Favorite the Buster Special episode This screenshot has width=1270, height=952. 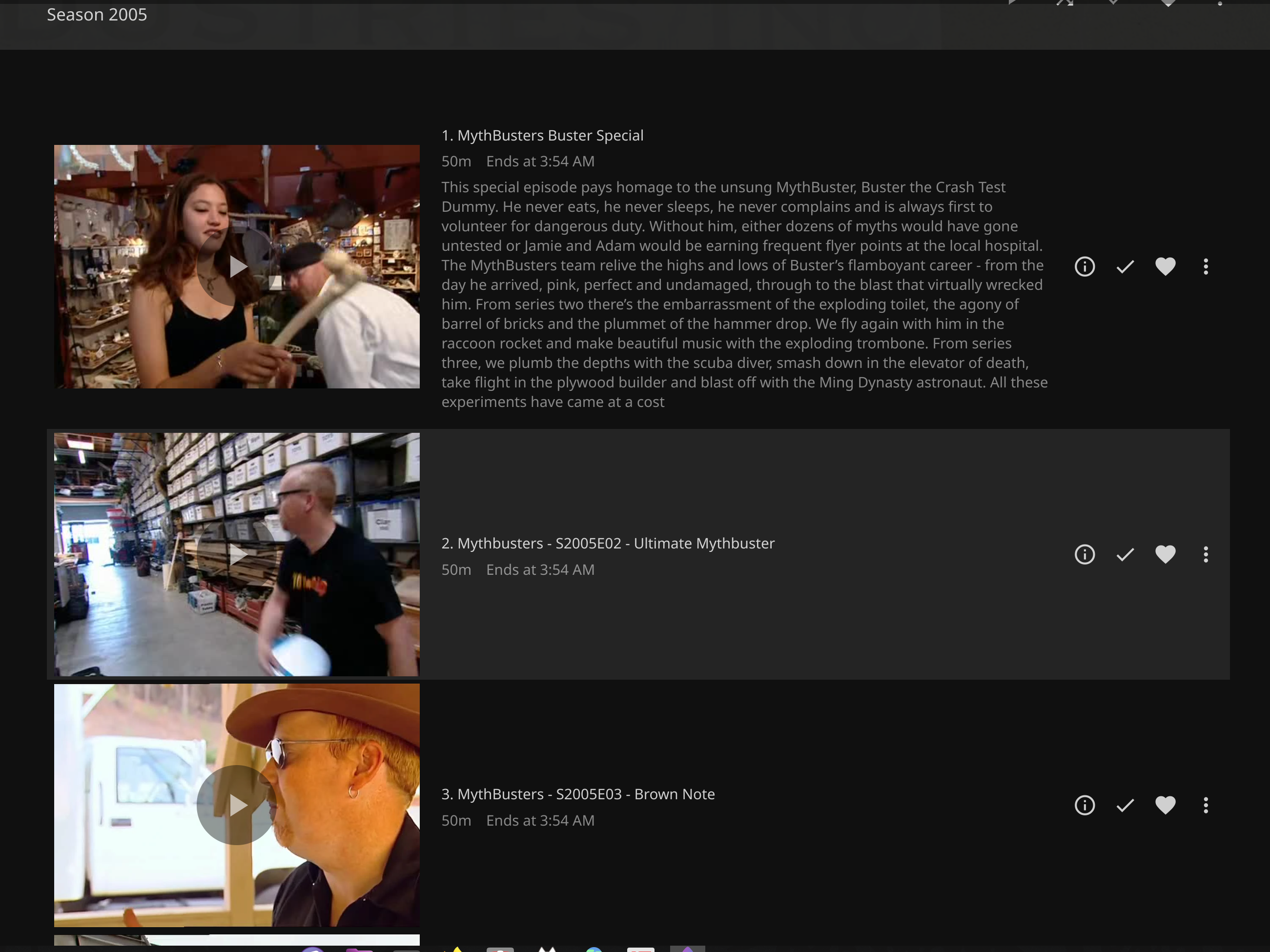tap(1165, 266)
